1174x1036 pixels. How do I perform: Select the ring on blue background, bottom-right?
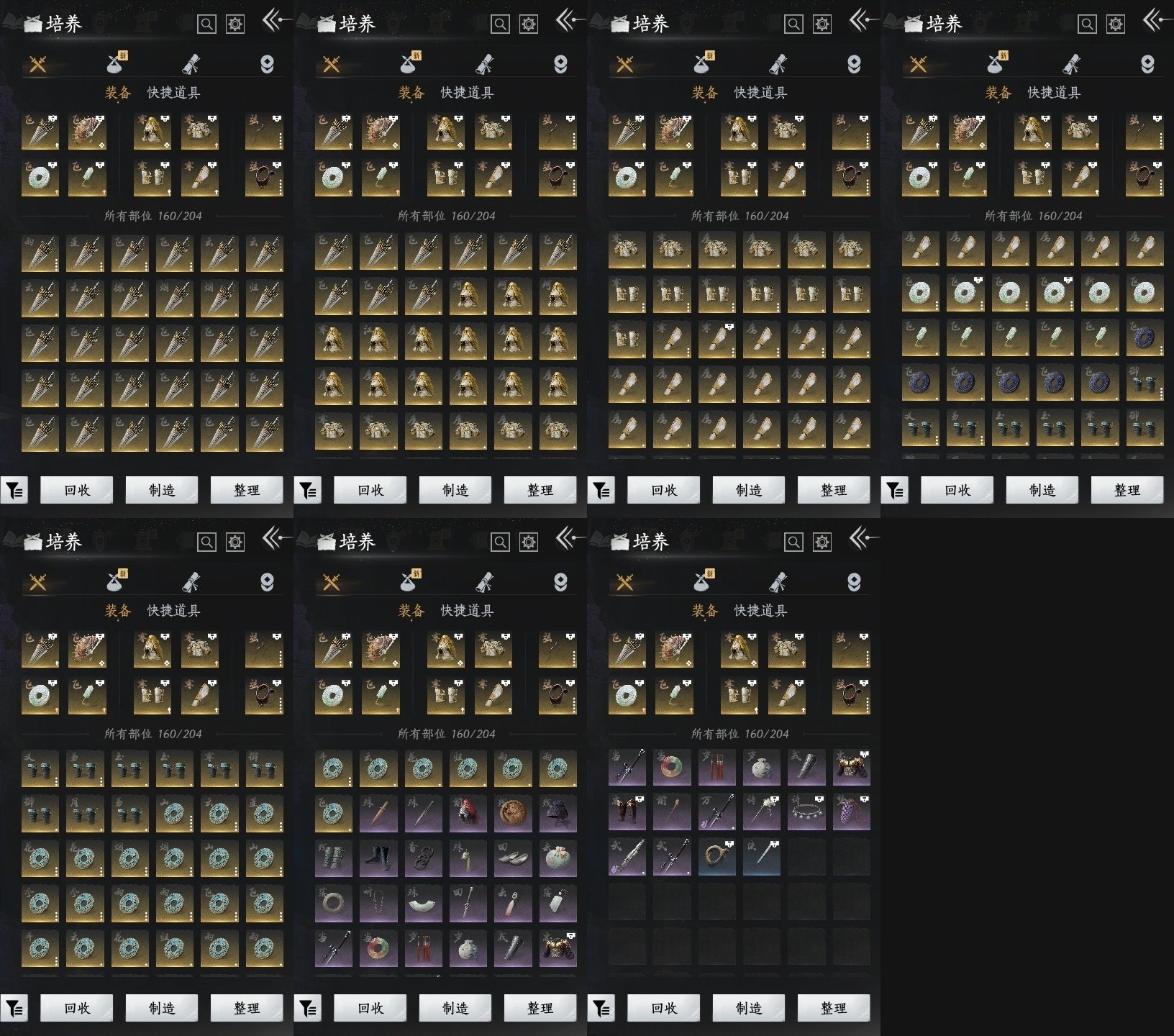point(716,858)
